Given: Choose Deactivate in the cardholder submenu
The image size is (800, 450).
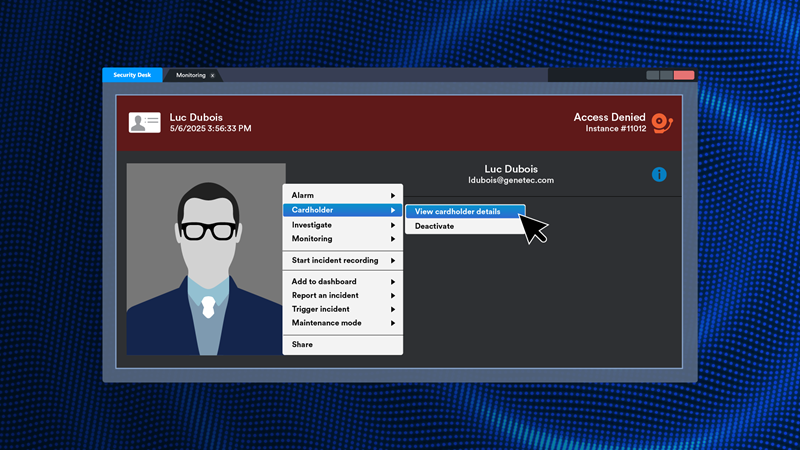Looking at the screenshot, I should pos(435,226).
